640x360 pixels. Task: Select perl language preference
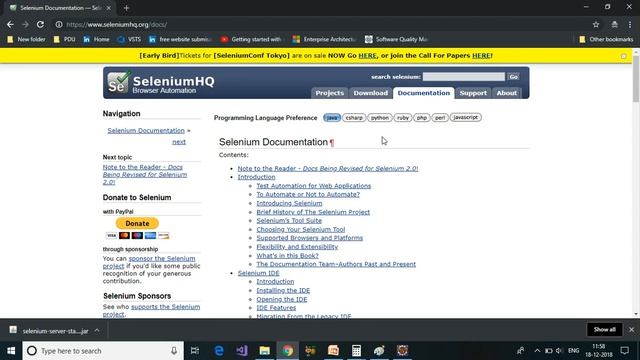tap(440, 118)
